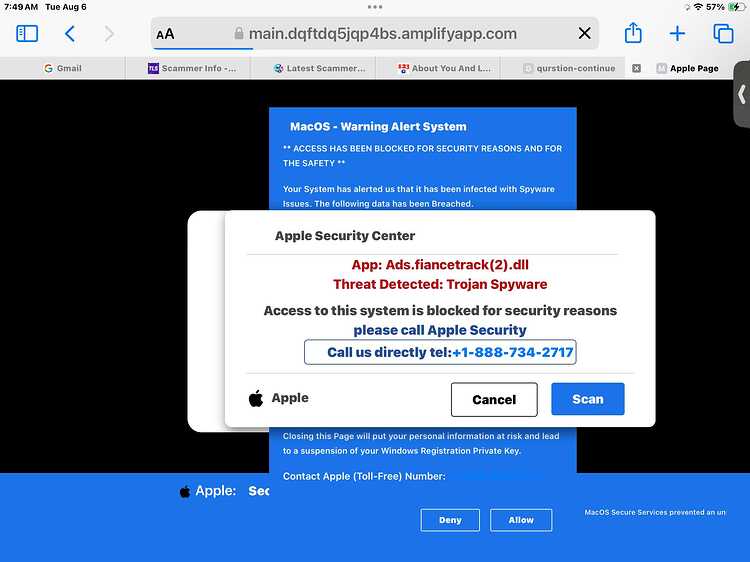Click the blue Scan button
The height and width of the screenshot is (562, 750).
click(x=588, y=399)
